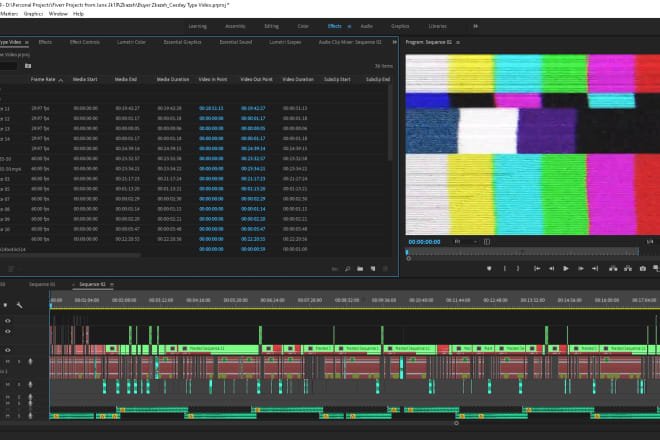660x440 pixels.
Task: Open the Help menu
Action: [x=78, y=14]
